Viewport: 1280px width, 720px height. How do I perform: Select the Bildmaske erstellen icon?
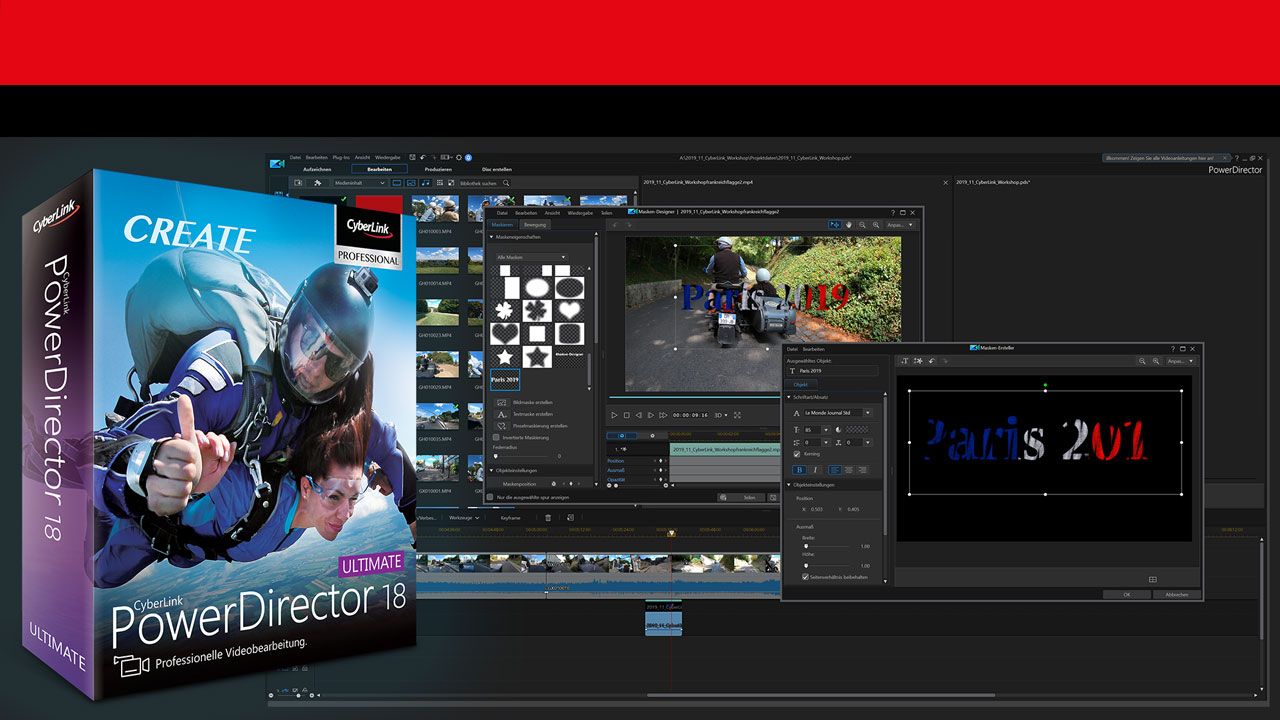click(503, 403)
